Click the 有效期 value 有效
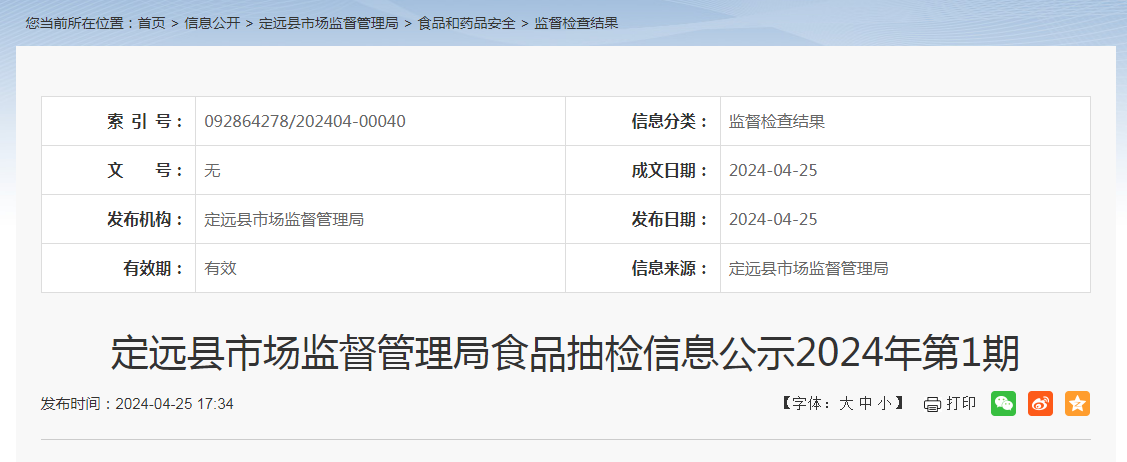Viewport: 1127px width, 462px height. [221, 268]
